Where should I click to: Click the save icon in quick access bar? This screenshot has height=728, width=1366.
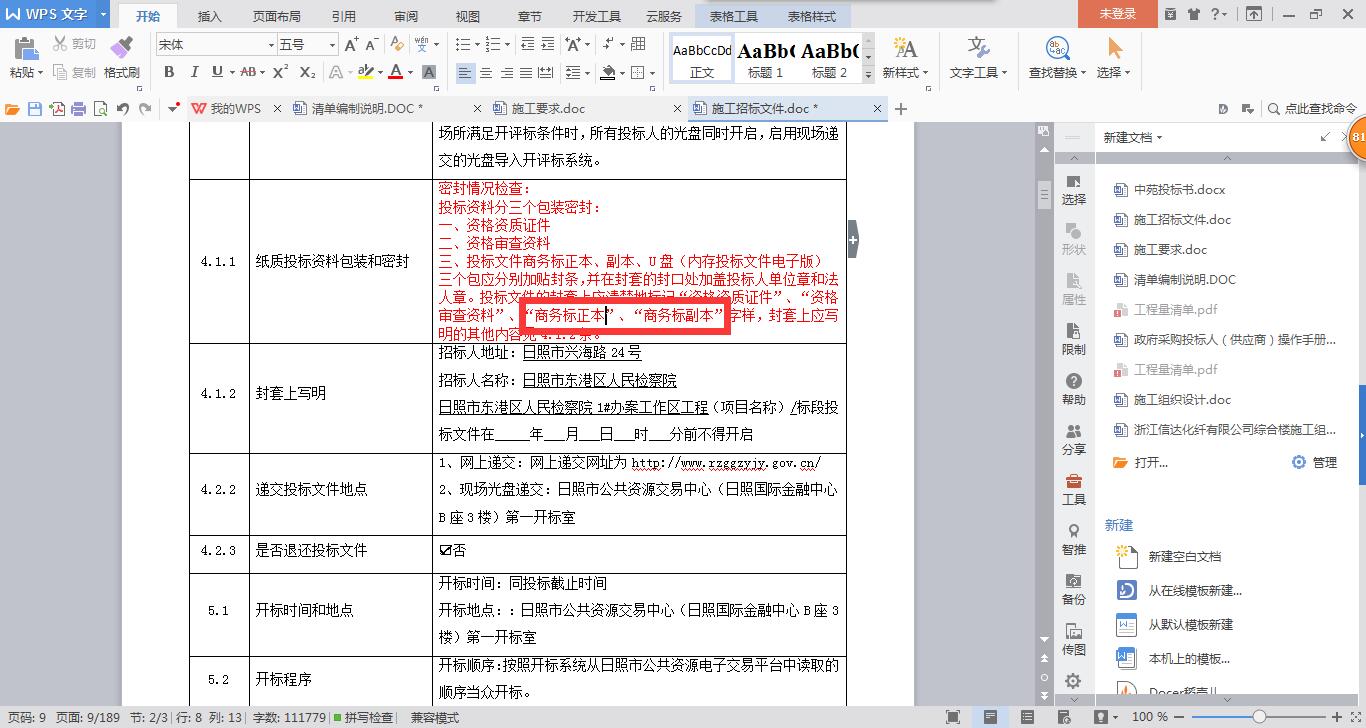(34, 109)
